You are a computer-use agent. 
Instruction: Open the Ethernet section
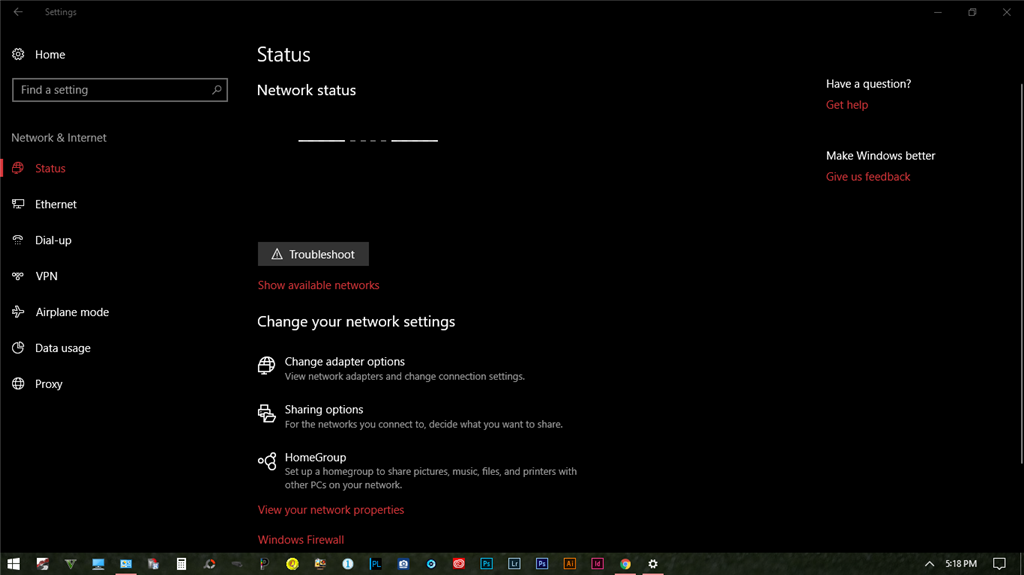click(x=56, y=204)
